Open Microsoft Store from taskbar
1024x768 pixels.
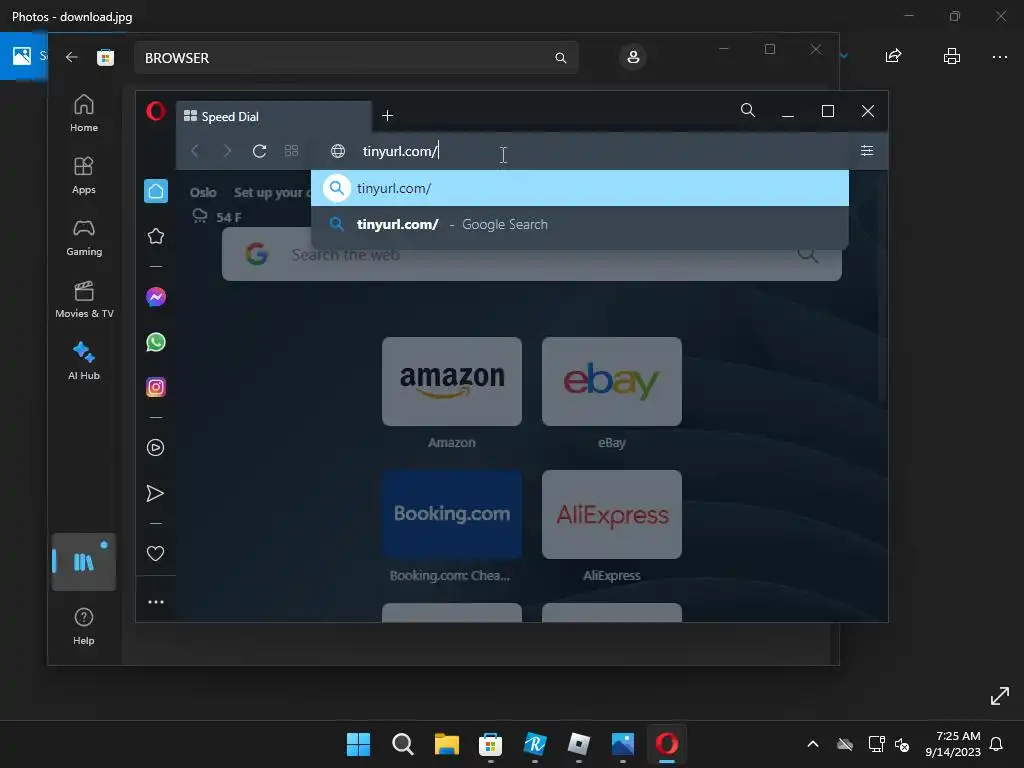coord(490,744)
